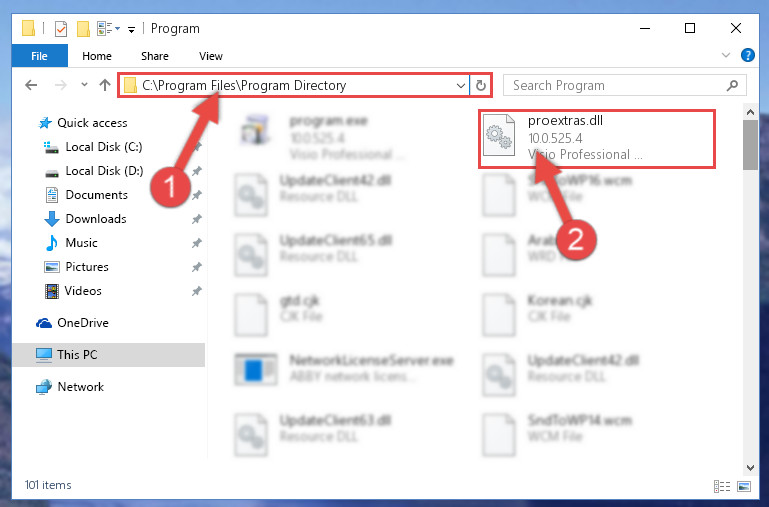Open the recent locations dropdown arrow
Viewport: 769px width, 507px height.
point(84,85)
